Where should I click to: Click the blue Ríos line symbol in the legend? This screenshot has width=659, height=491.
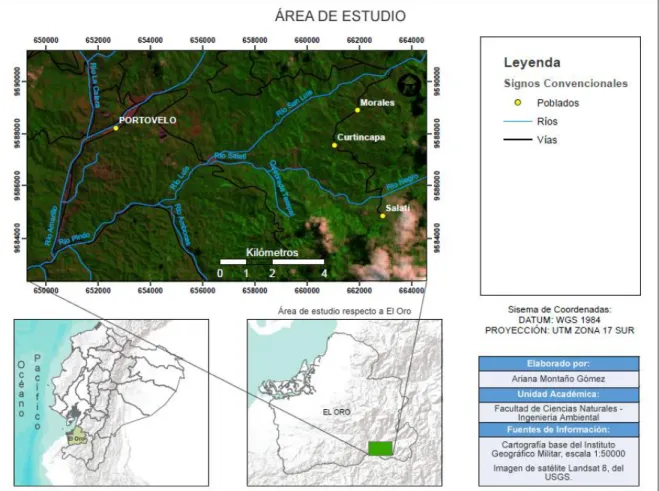pyautogui.click(x=518, y=121)
